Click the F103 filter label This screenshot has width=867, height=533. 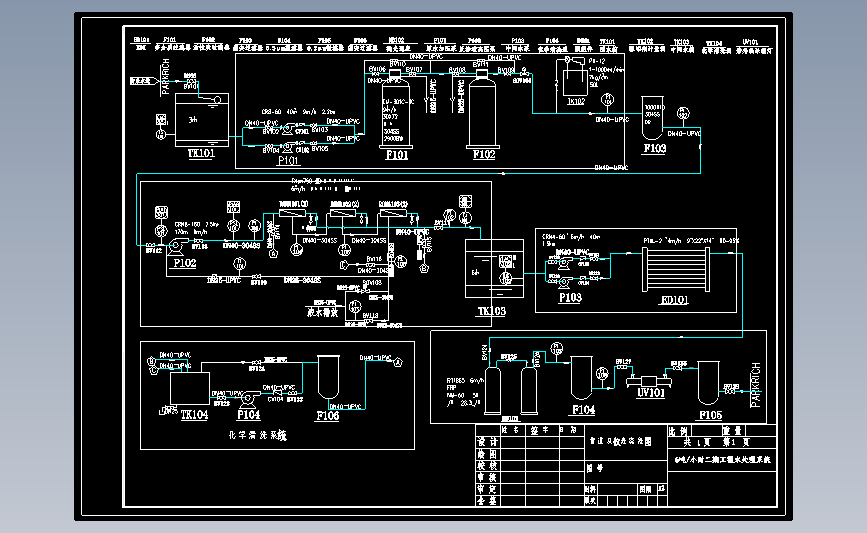click(654, 148)
